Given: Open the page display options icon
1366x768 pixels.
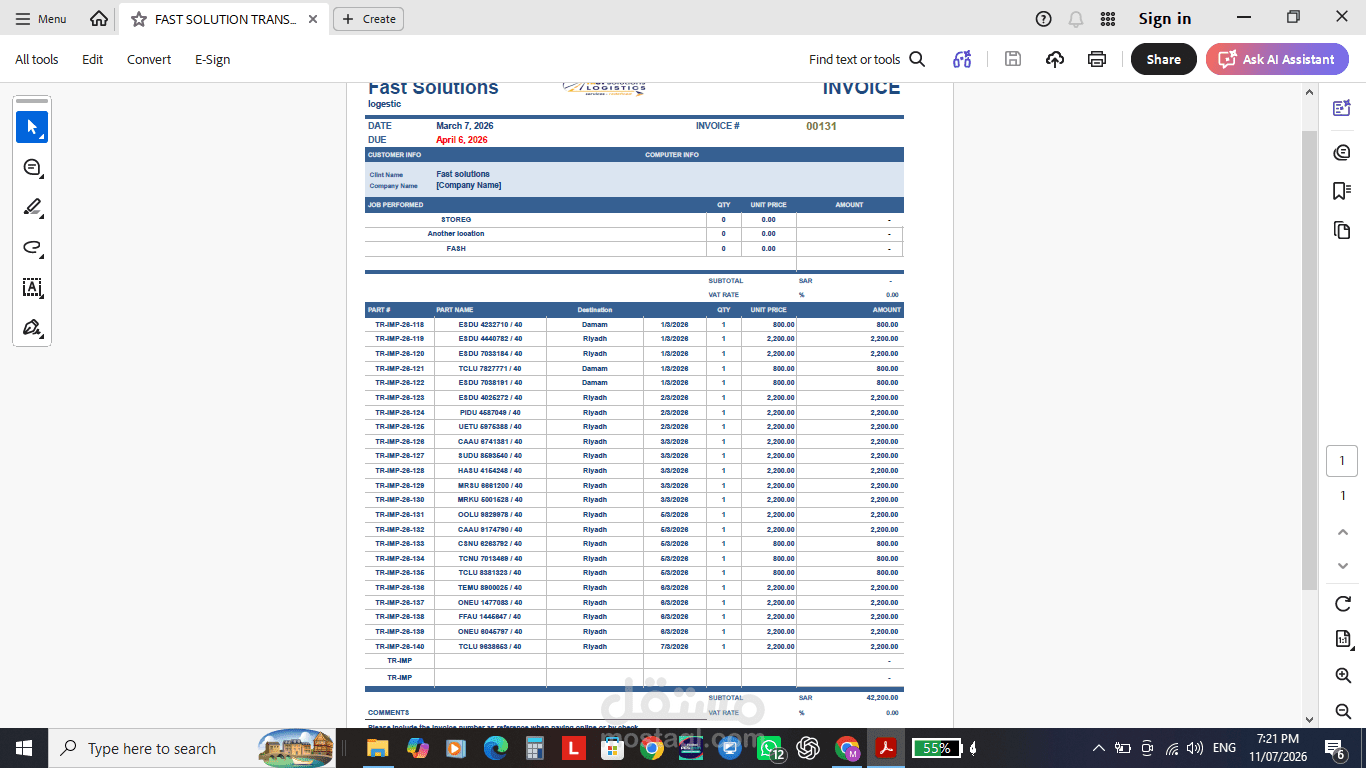Looking at the screenshot, I should [x=1343, y=639].
